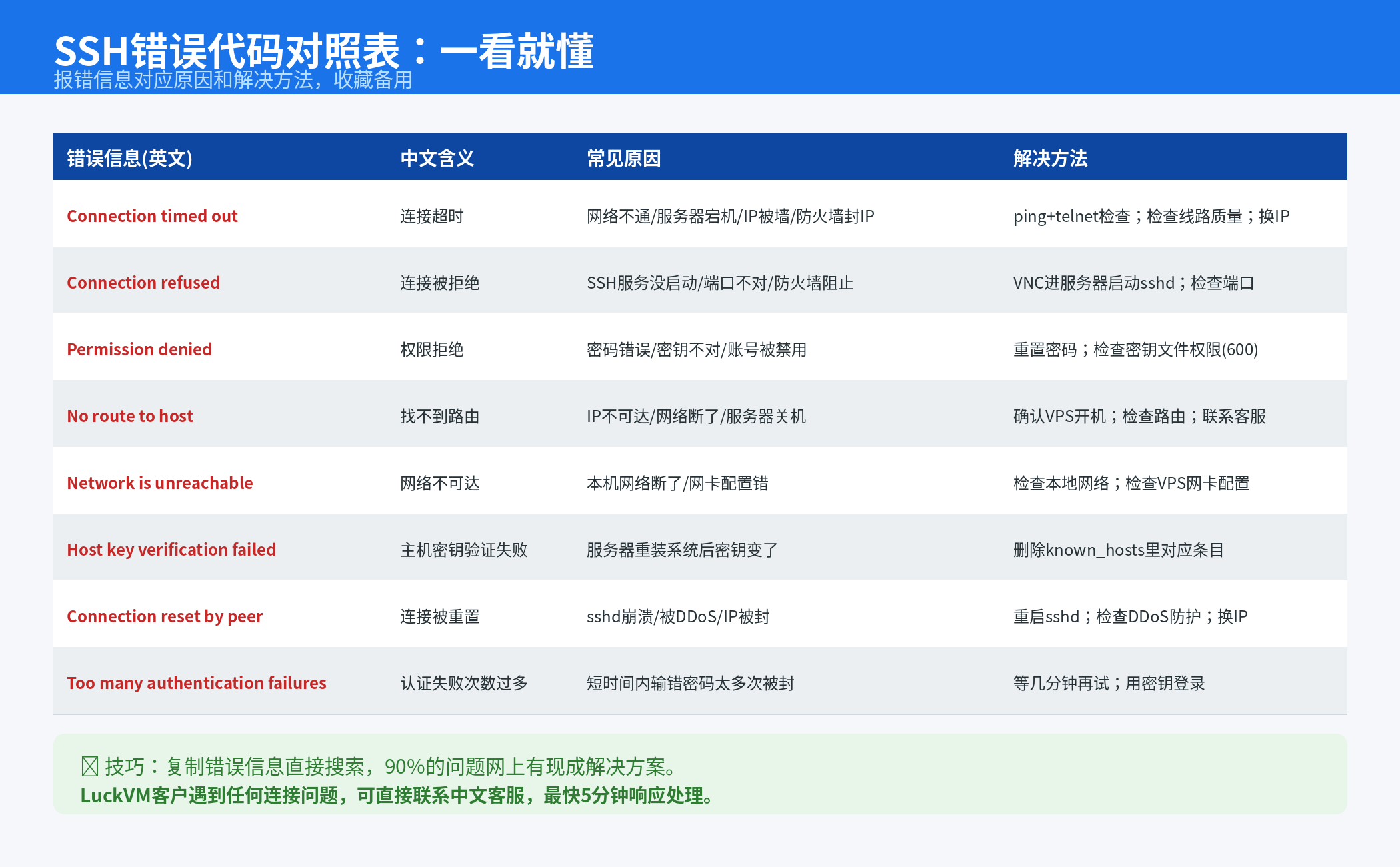Click the title 'SSH错误代码对照表：一看就懂'
Image resolution: width=1400 pixels, height=867 pixels.
pos(324,51)
